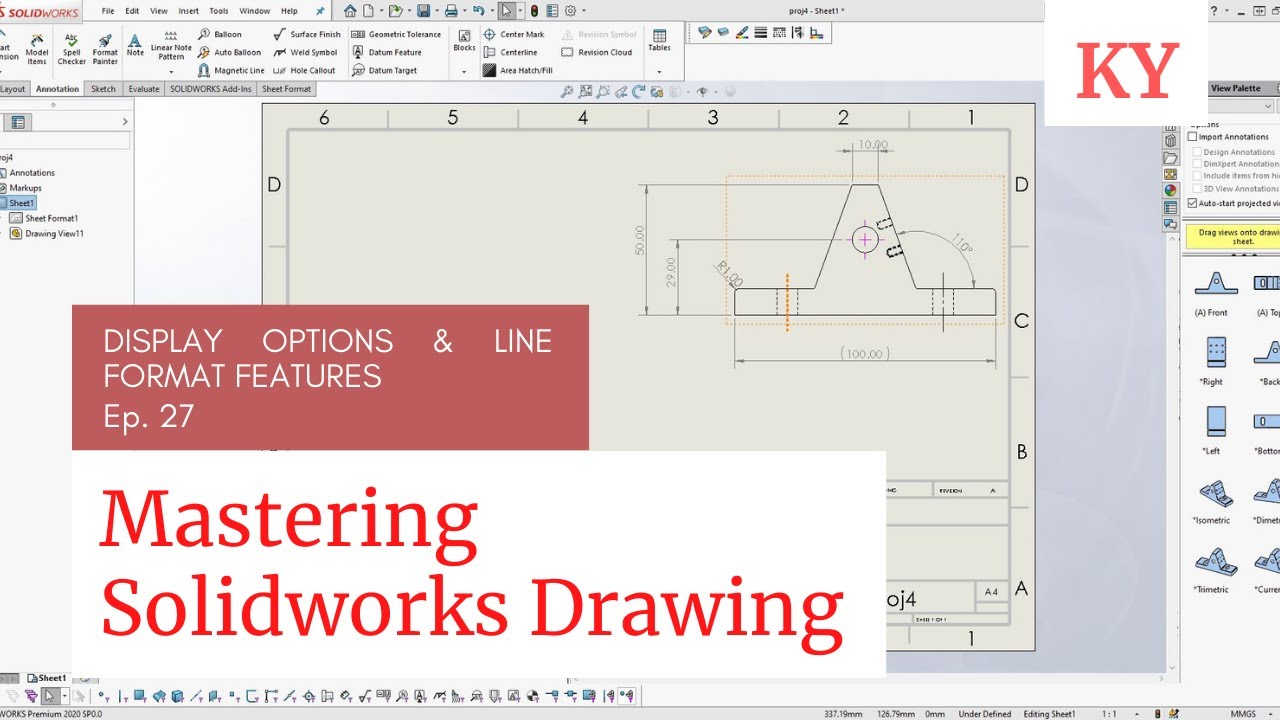The width and height of the screenshot is (1280, 720).
Task: Click the Rebuild traffic light icon
Action: (534, 11)
